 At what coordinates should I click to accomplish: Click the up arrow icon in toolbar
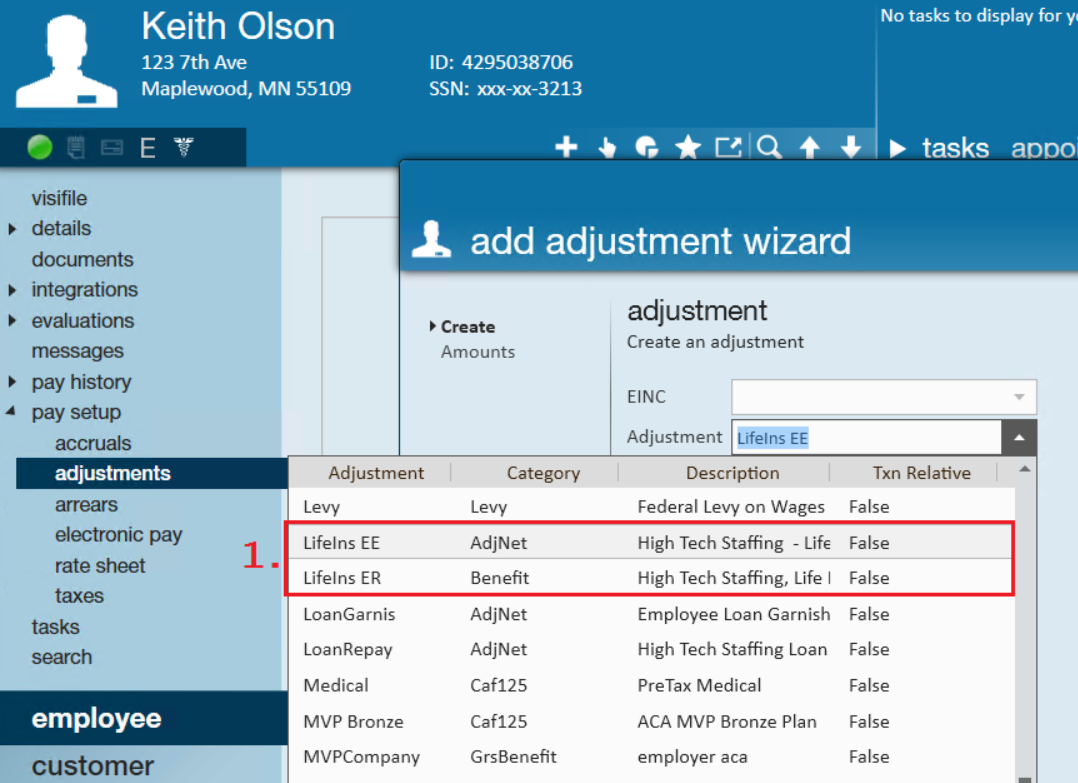[x=810, y=147]
